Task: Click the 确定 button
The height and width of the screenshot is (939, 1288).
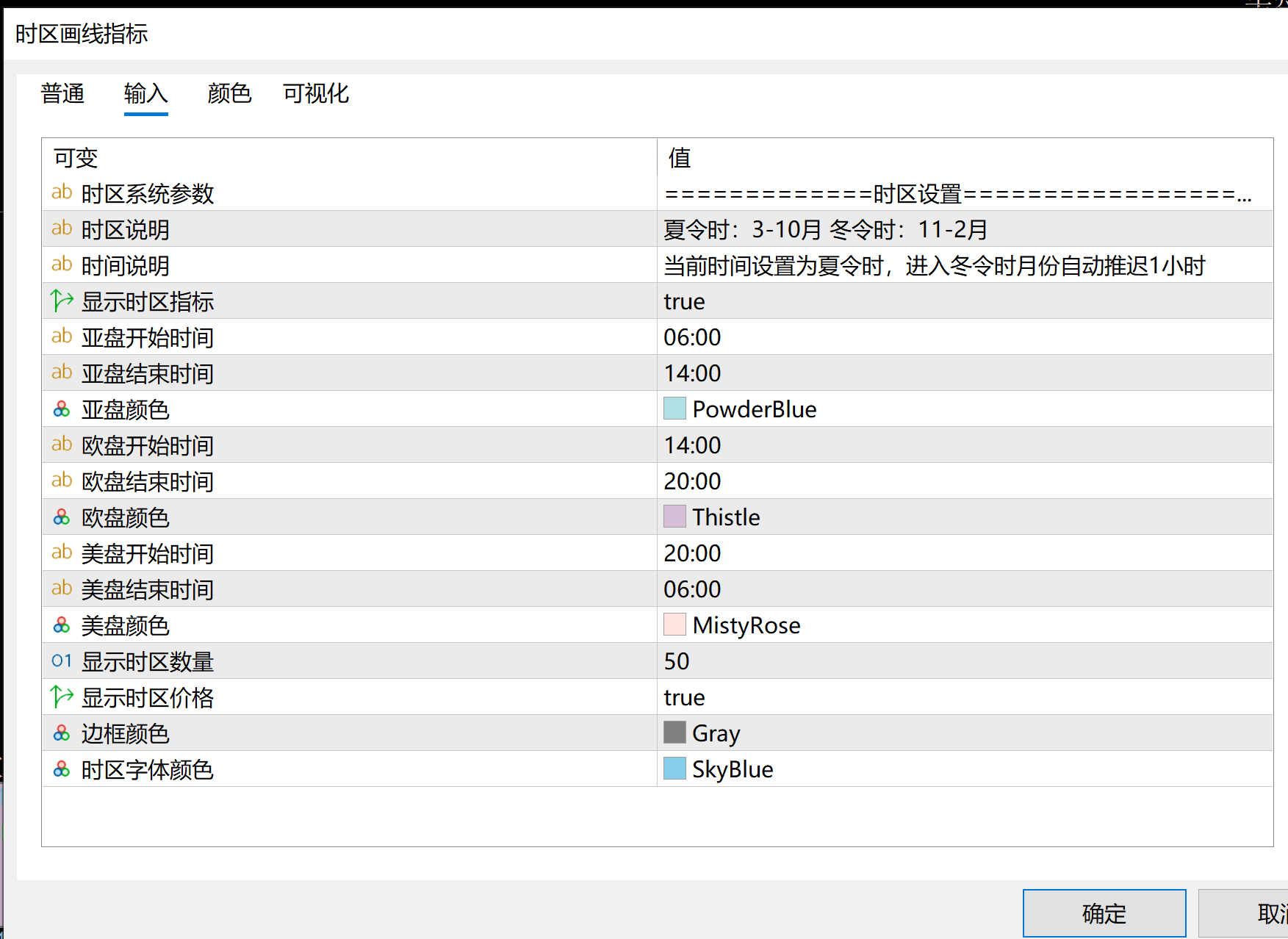Action: (1104, 913)
